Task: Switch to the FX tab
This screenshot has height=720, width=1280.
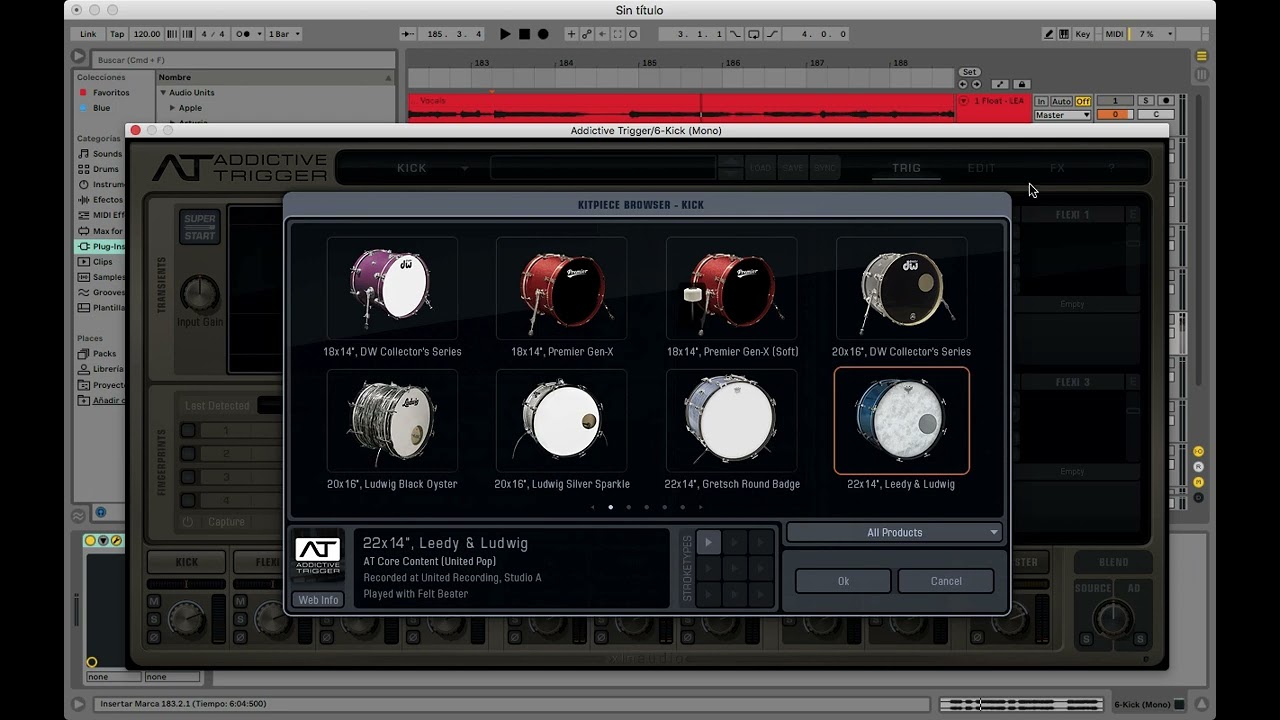Action: tap(1057, 168)
